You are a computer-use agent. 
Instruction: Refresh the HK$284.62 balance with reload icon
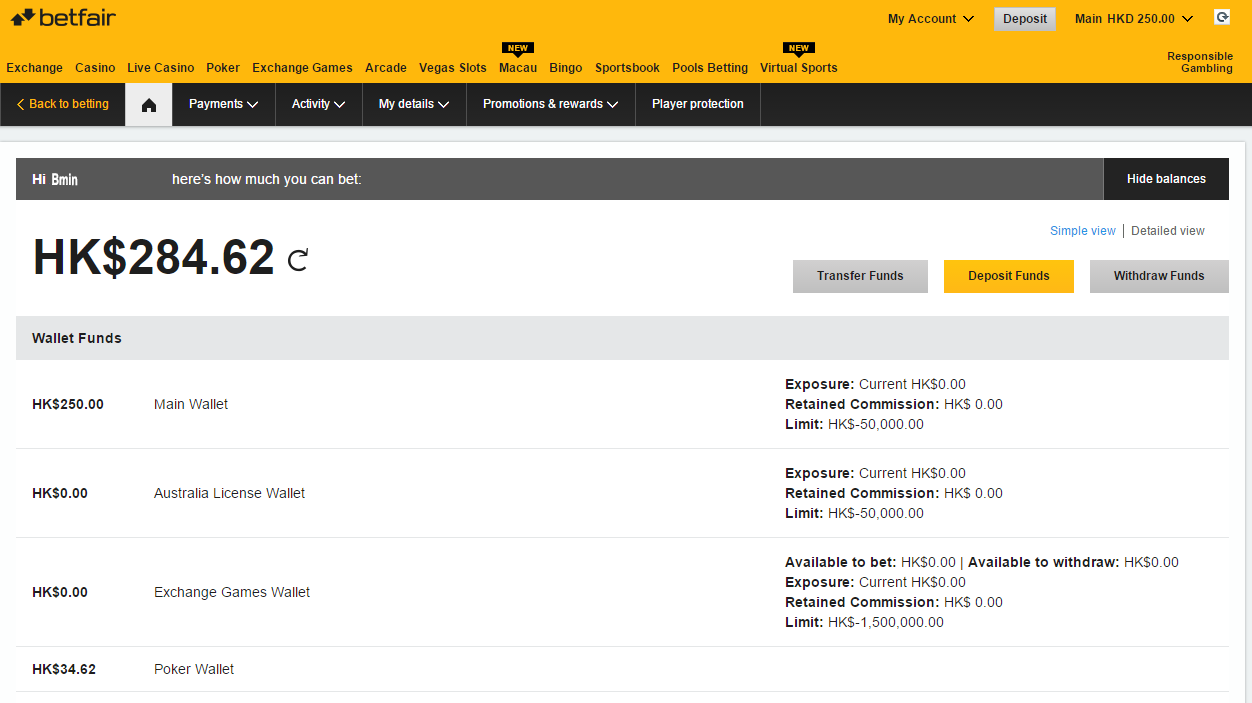[298, 260]
